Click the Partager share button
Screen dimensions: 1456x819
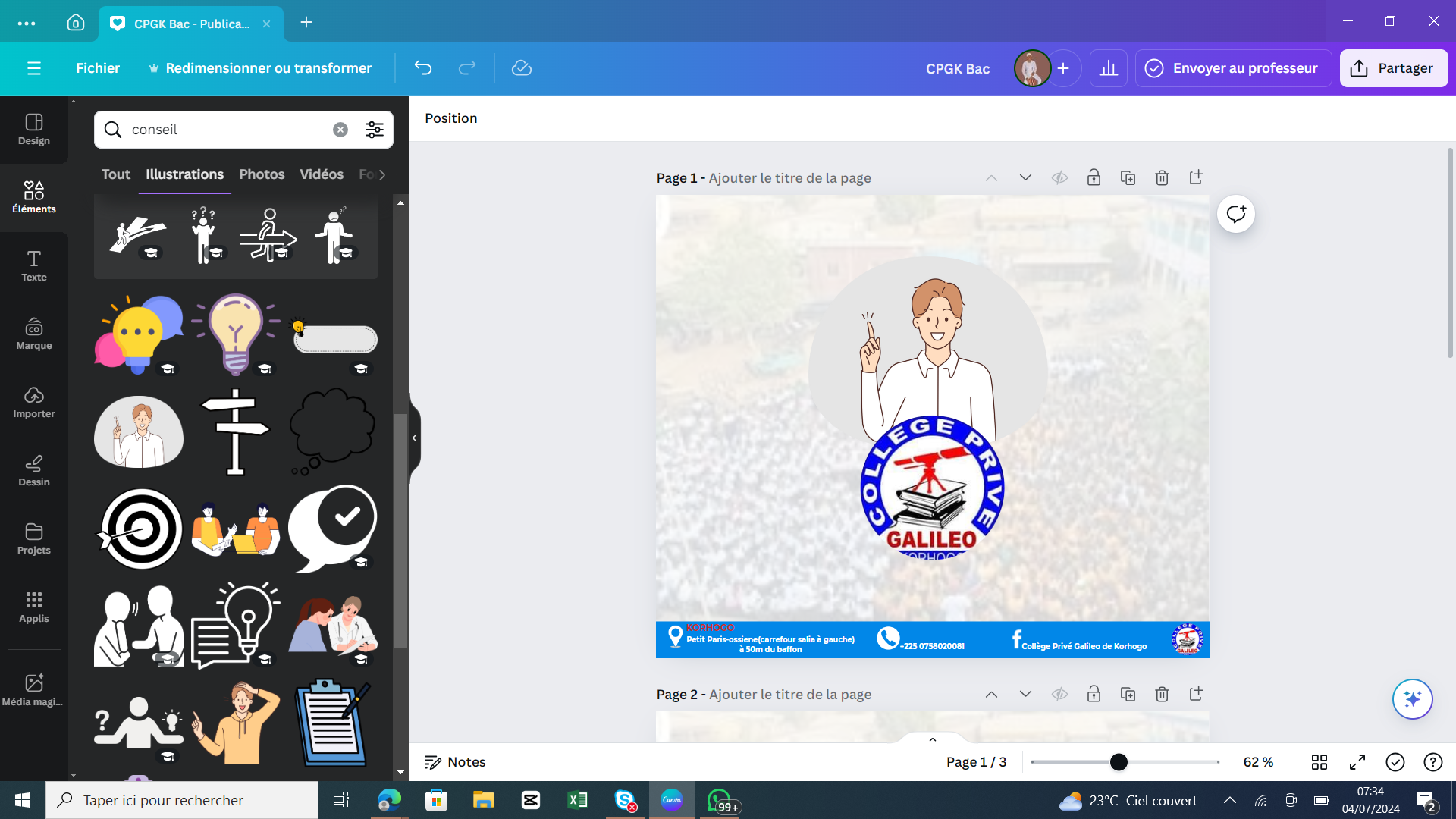(x=1394, y=68)
